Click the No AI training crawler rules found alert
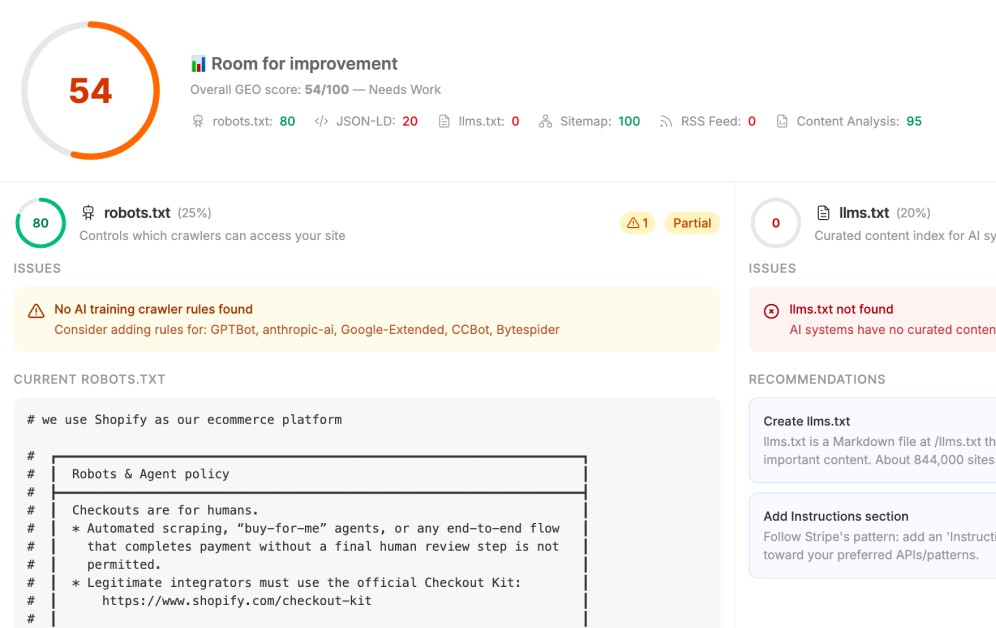 point(367,319)
